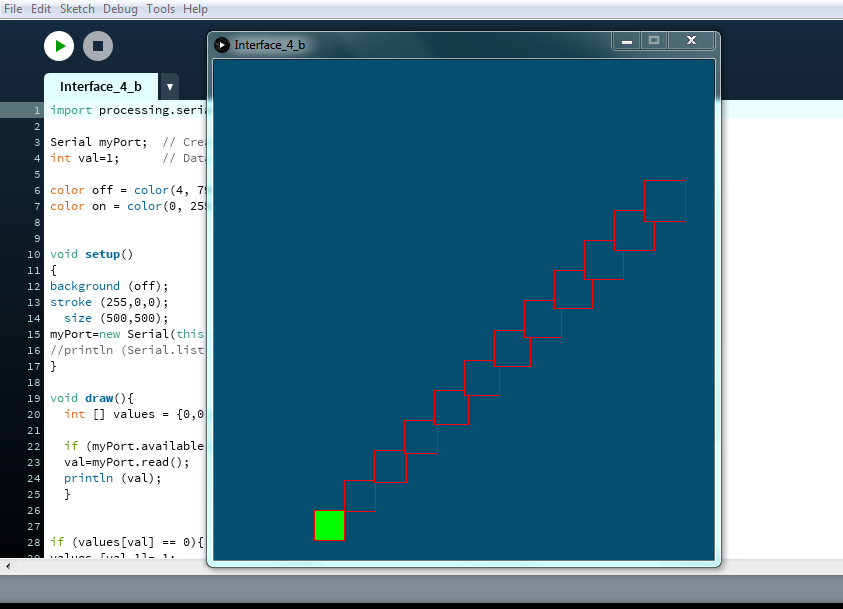Click the topmost red outlined square
843x609 pixels.
pos(665,201)
